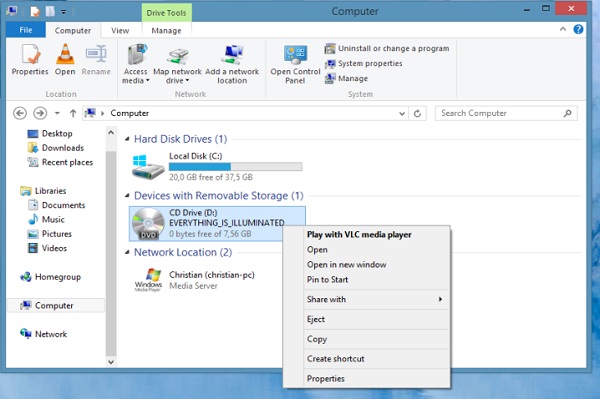Collapse the ribbon with chevron
This screenshot has height=399, width=600.
tap(563, 29)
